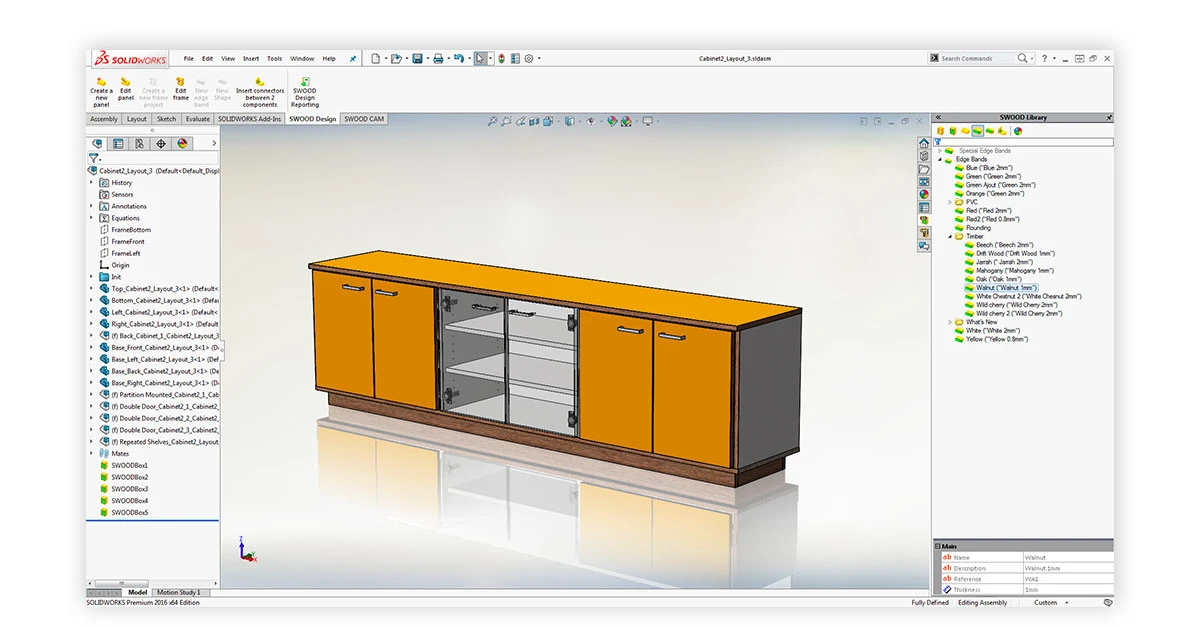Open the Tools menu

pyautogui.click(x=274, y=58)
